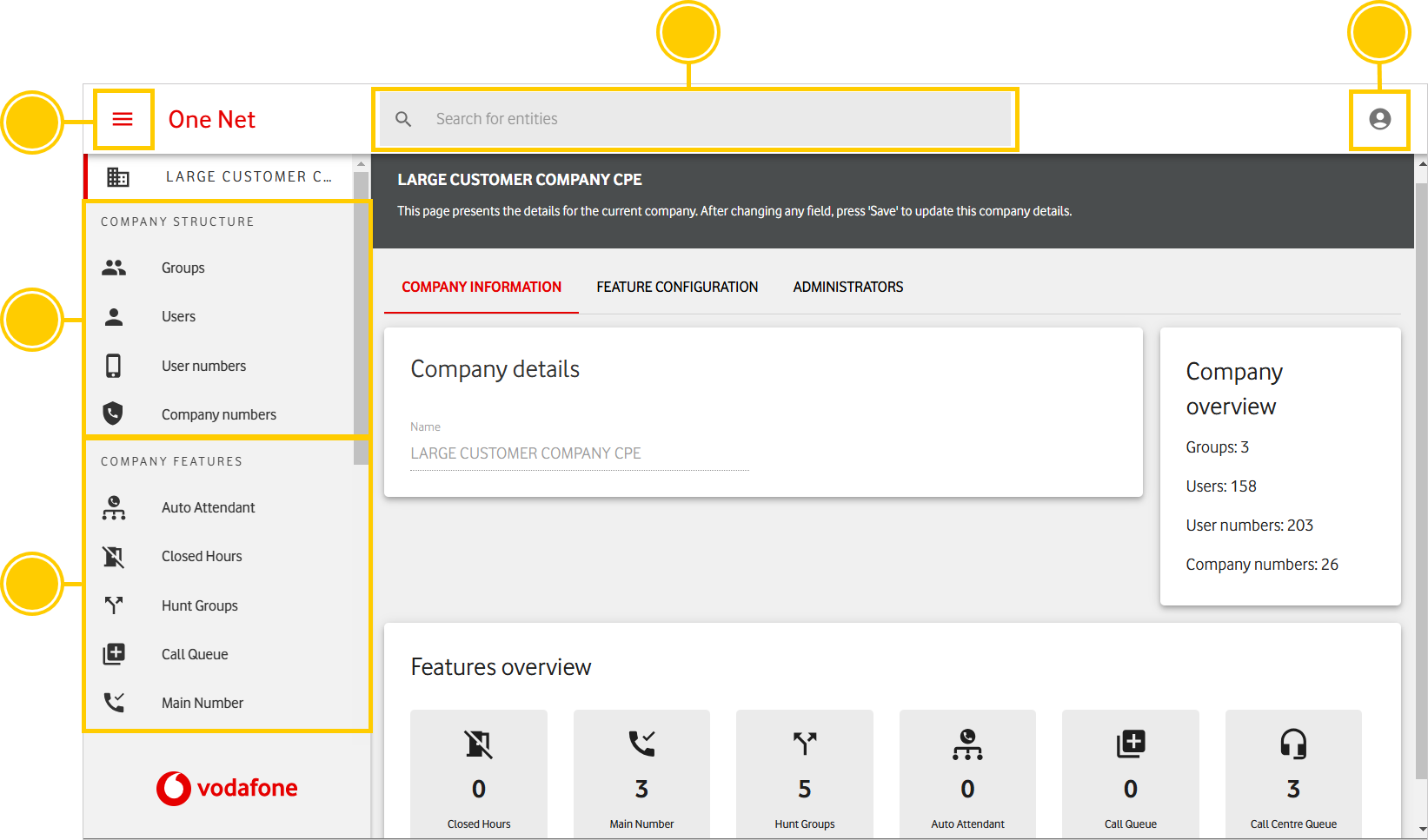Viewport: 1428px width, 840px height.
Task: Click the user account profile icon
Action: (x=1379, y=119)
